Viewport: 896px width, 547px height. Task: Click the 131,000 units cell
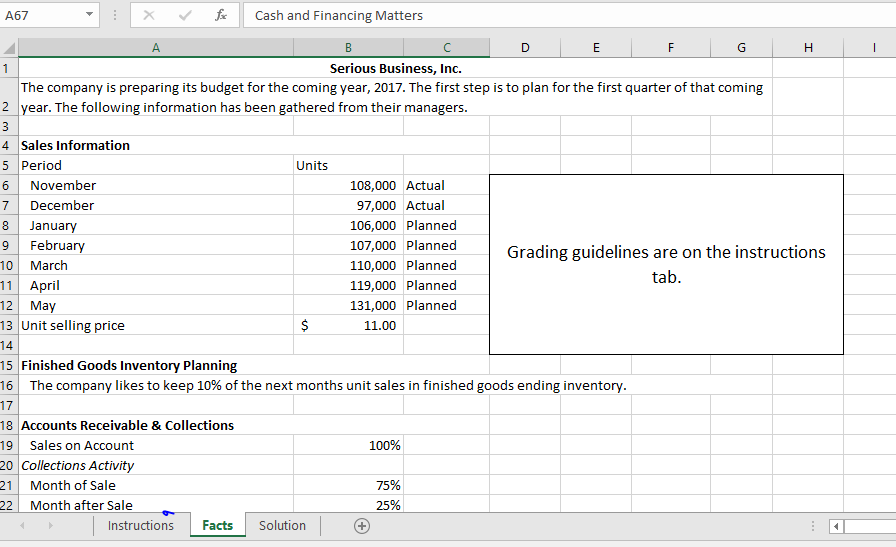pyautogui.click(x=348, y=305)
